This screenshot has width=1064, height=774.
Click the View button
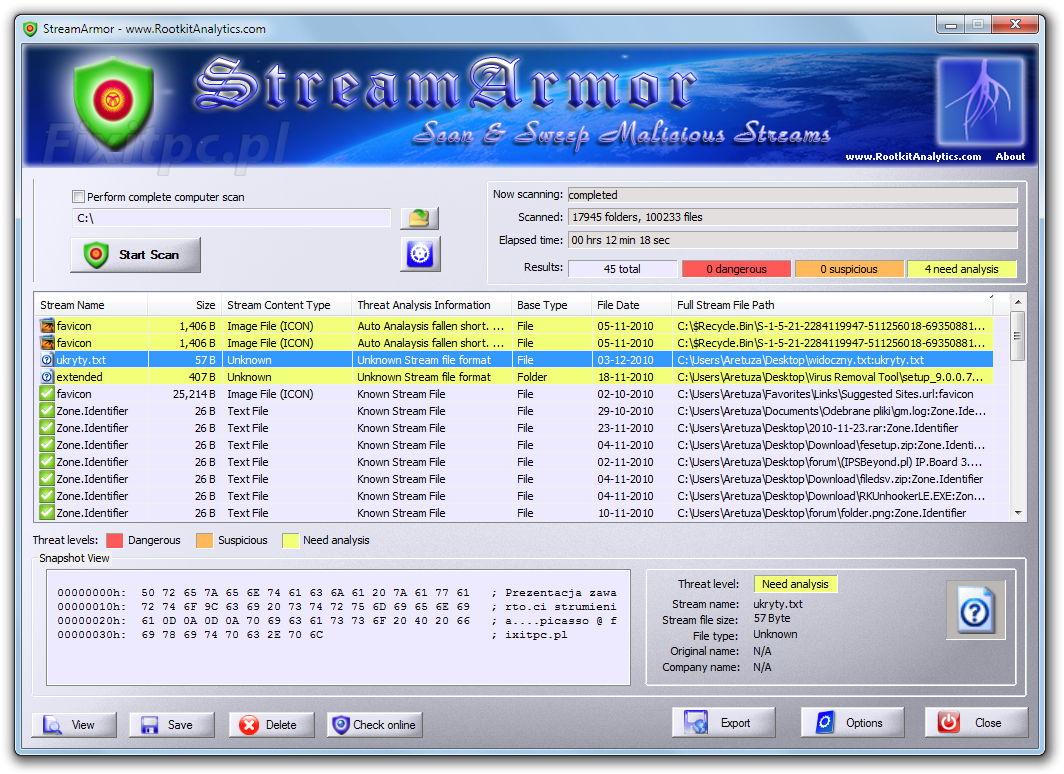74,724
